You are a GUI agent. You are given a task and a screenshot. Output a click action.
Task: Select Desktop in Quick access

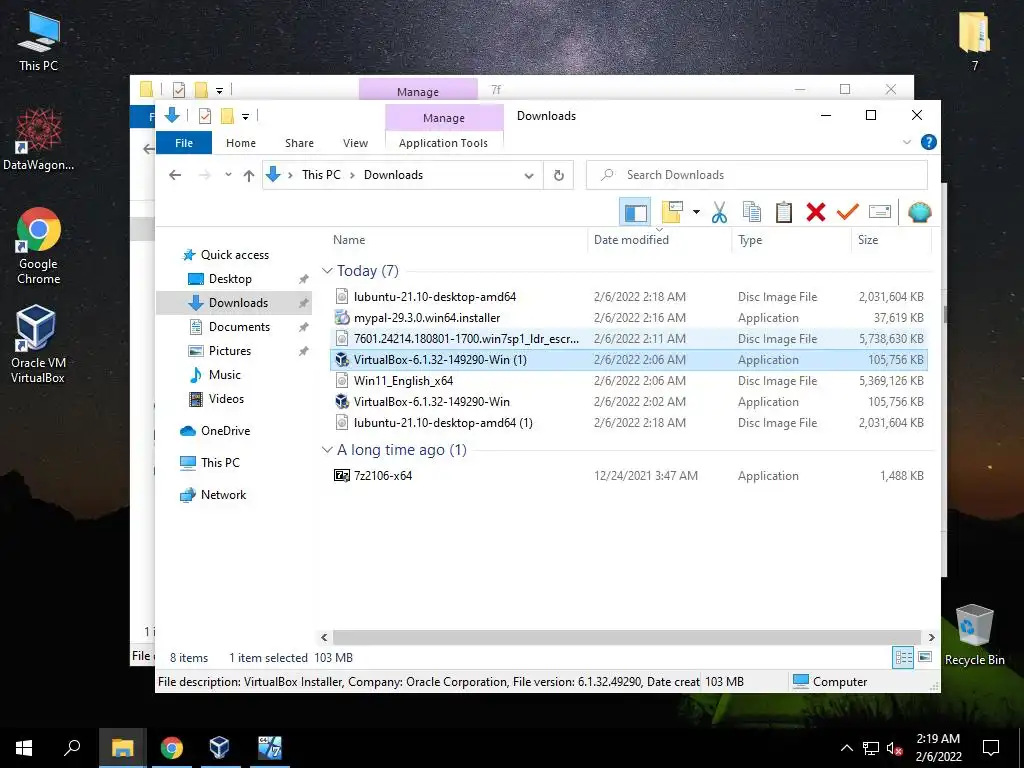[x=230, y=279]
